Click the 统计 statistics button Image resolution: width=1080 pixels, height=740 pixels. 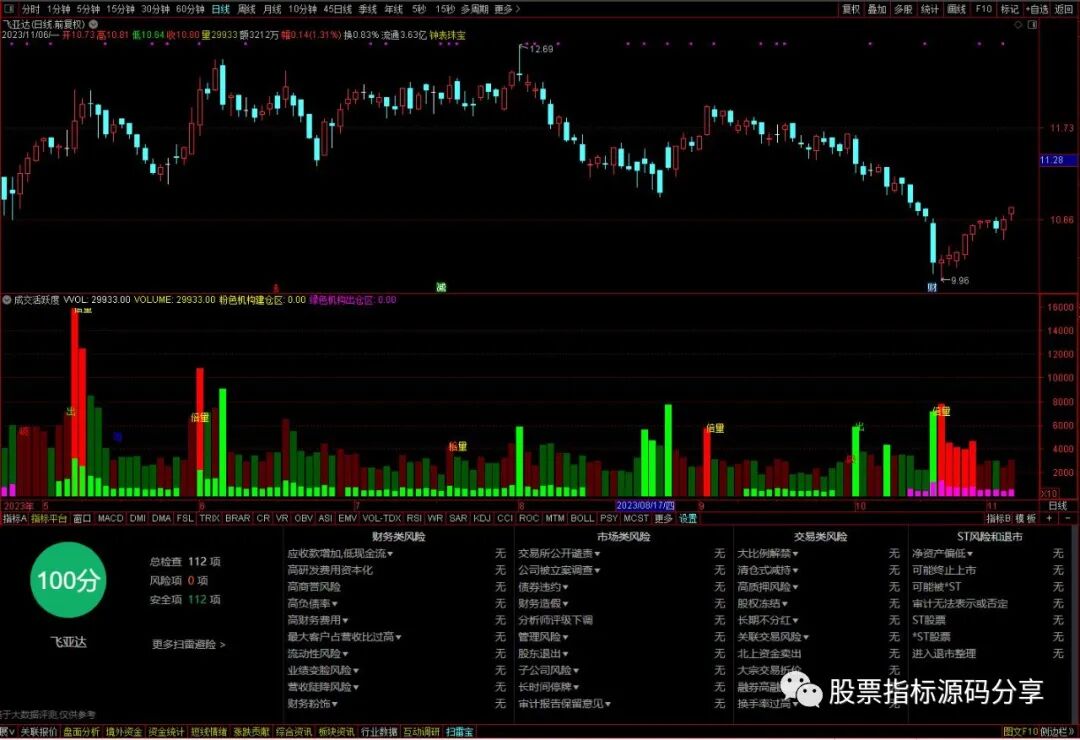(x=929, y=9)
